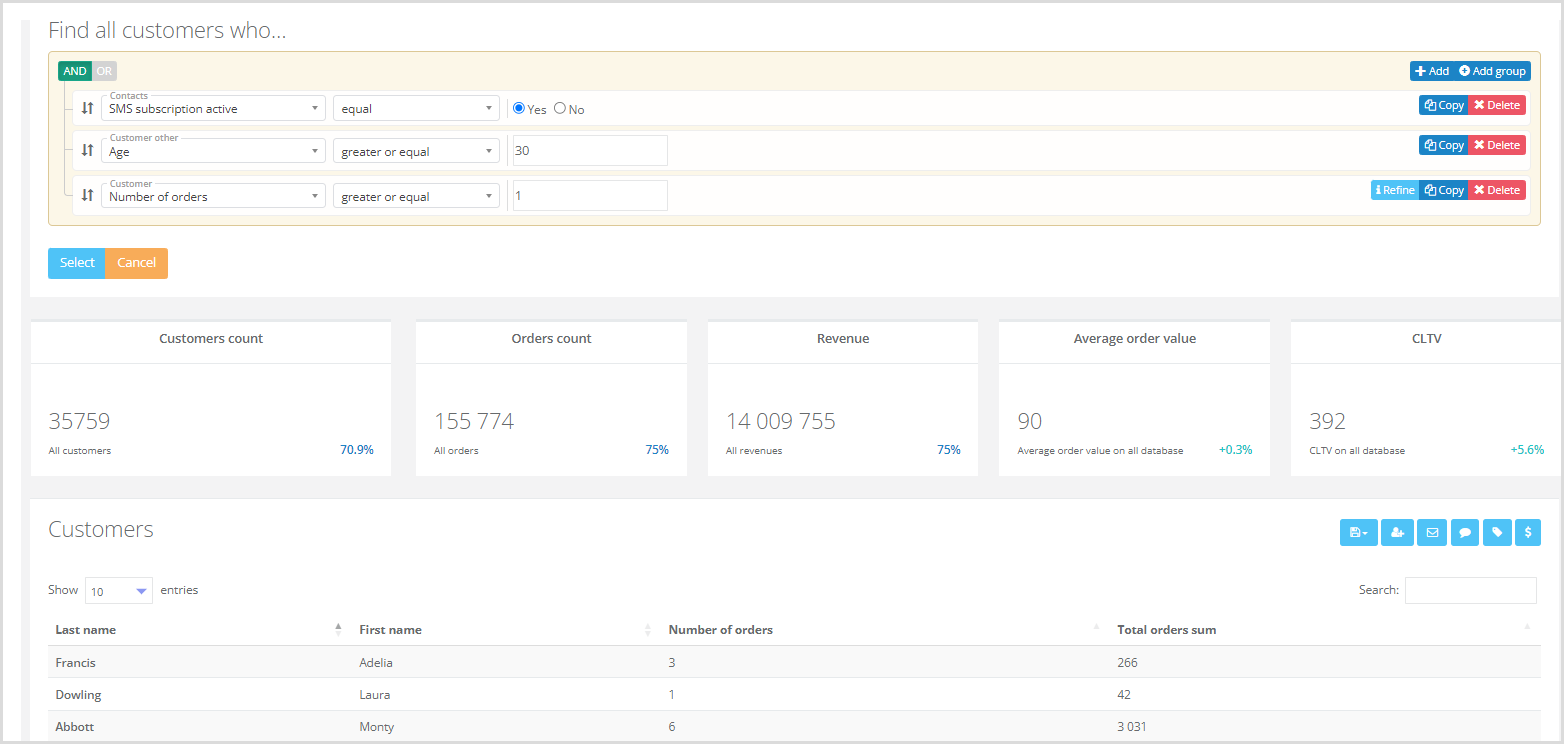Click Refine on Number of orders rule

1394,190
